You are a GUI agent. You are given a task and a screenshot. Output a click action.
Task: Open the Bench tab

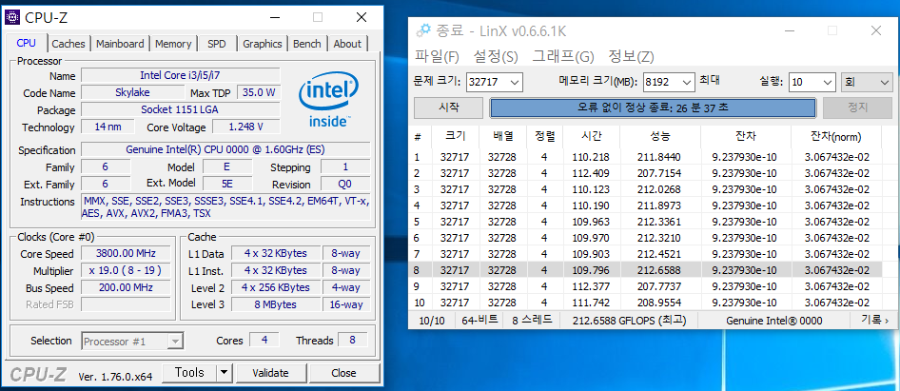click(307, 44)
